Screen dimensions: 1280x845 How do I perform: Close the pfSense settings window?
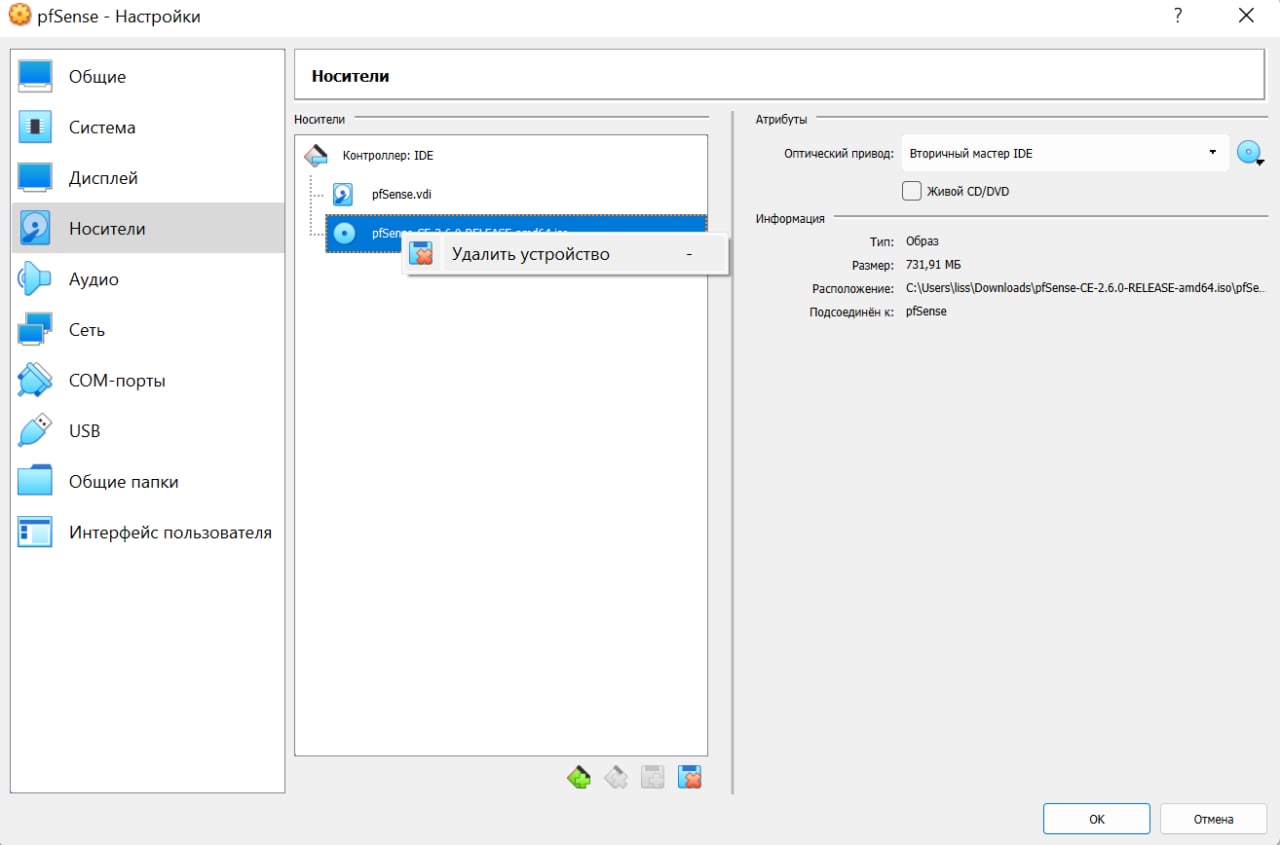pyautogui.click(x=1246, y=16)
